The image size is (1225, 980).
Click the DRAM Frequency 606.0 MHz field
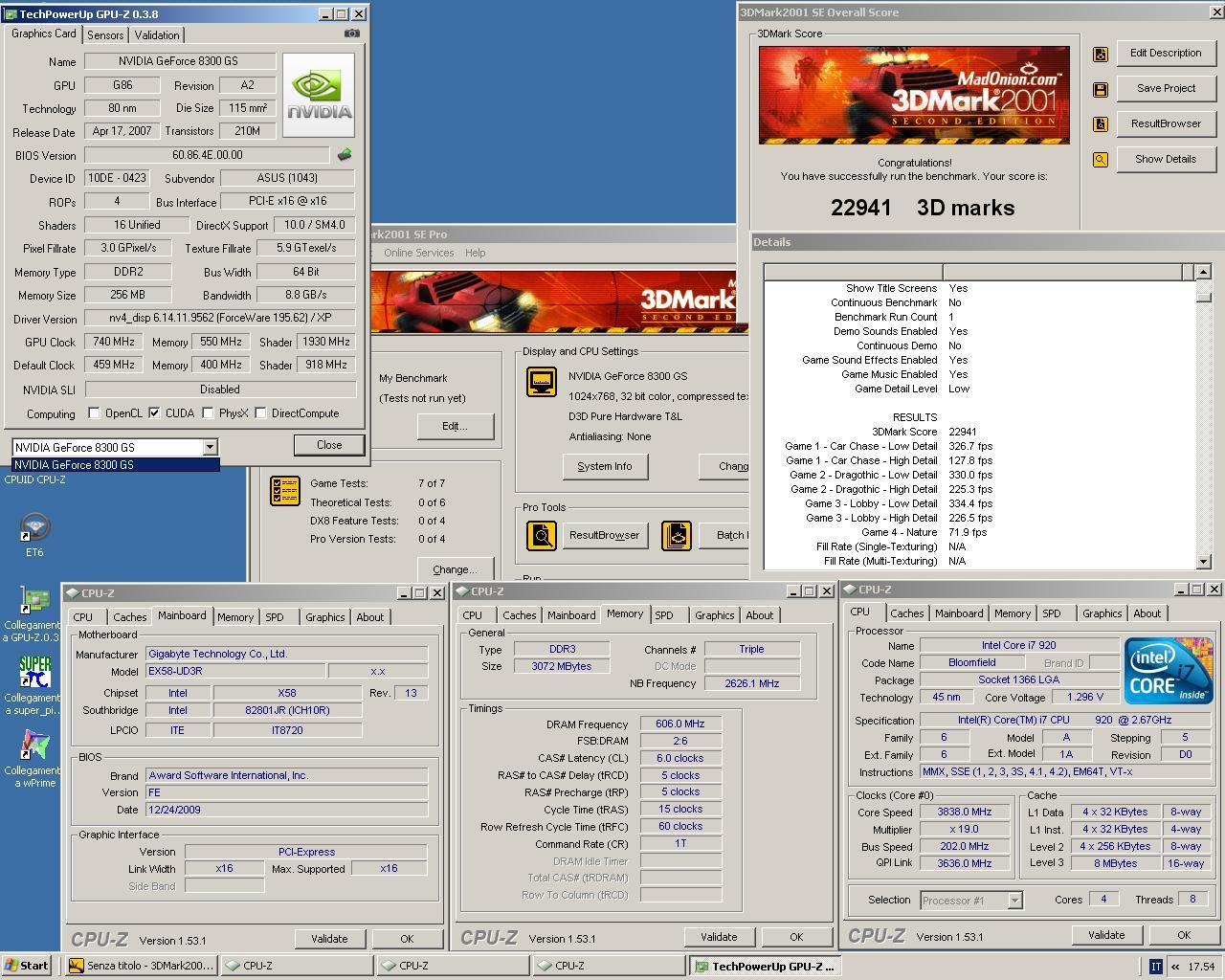(x=679, y=724)
